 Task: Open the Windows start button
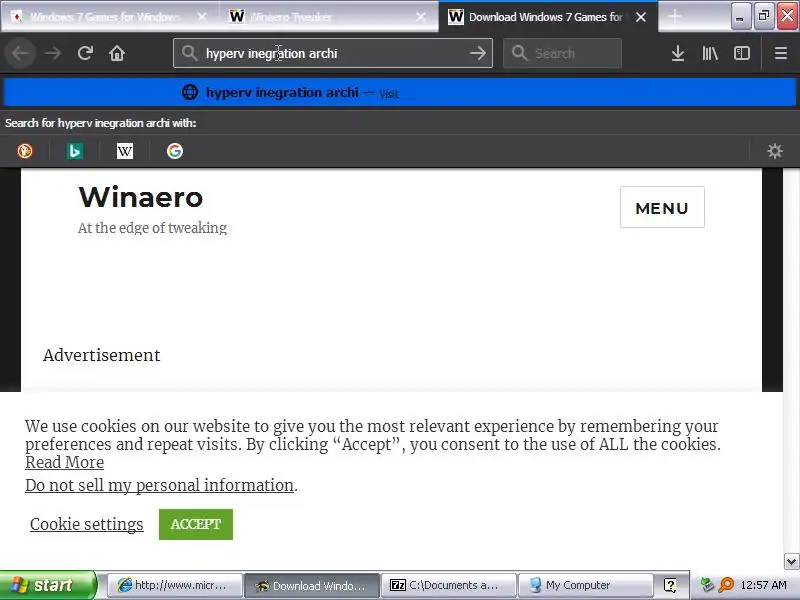48,585
